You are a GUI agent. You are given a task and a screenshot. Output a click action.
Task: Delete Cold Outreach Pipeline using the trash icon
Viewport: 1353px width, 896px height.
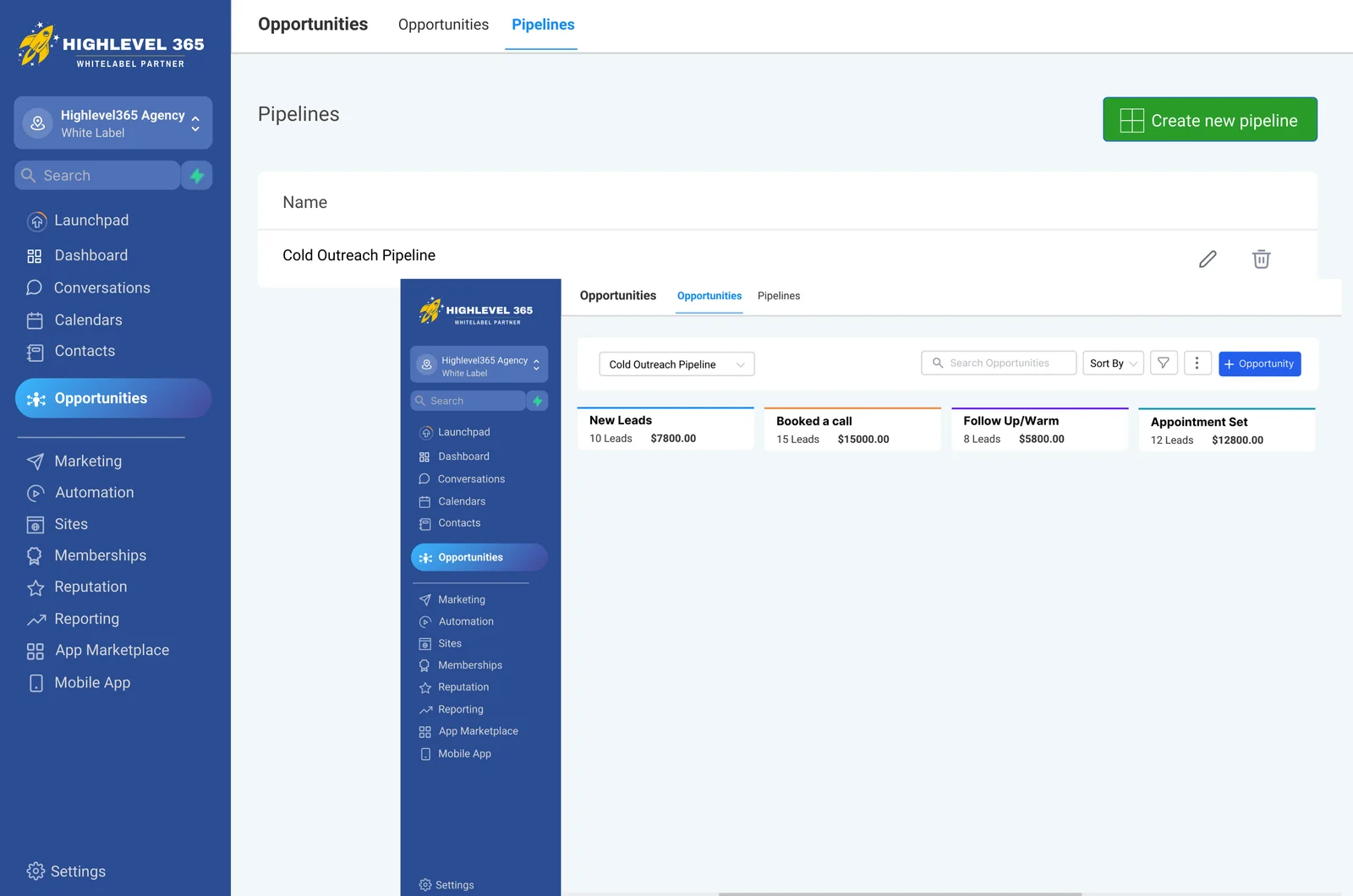[x=1261, y=260]
